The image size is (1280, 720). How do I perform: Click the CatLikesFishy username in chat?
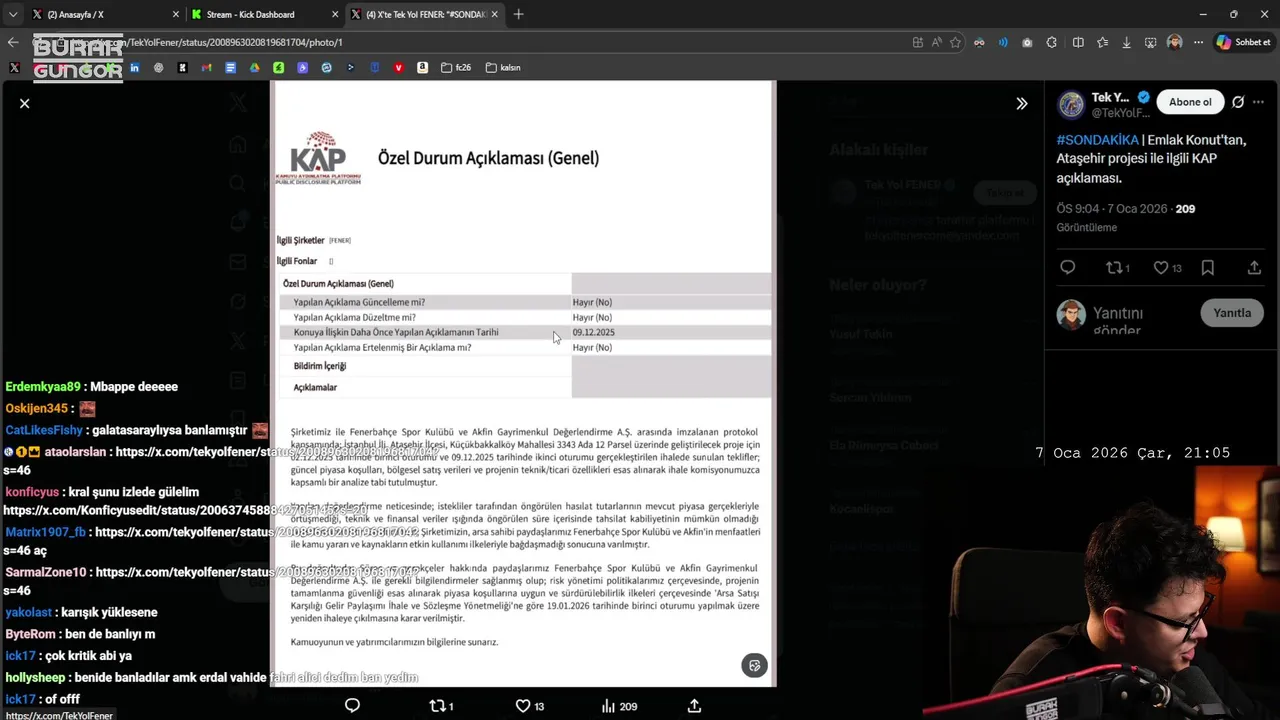(x=44, y=430)
